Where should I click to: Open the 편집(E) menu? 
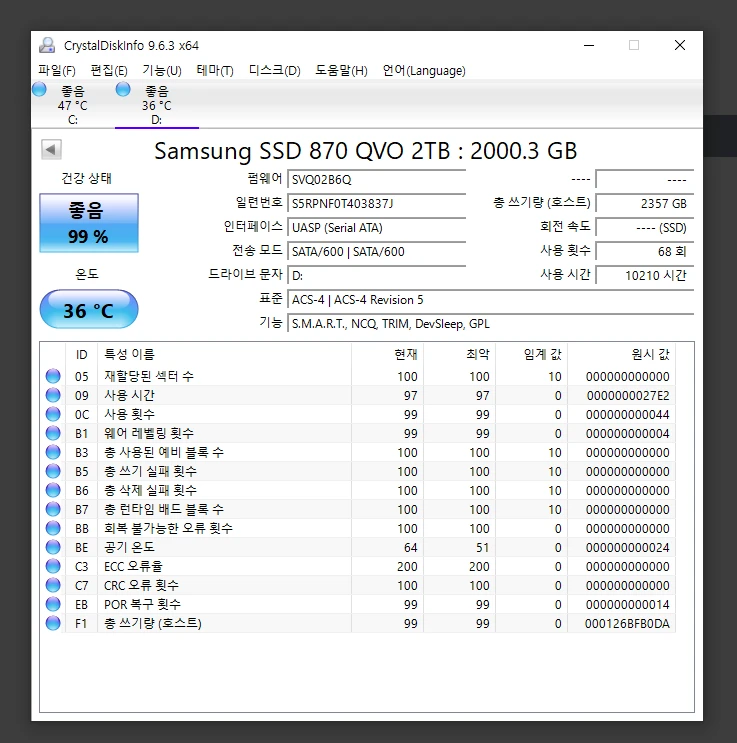click(x=109, y=71)
